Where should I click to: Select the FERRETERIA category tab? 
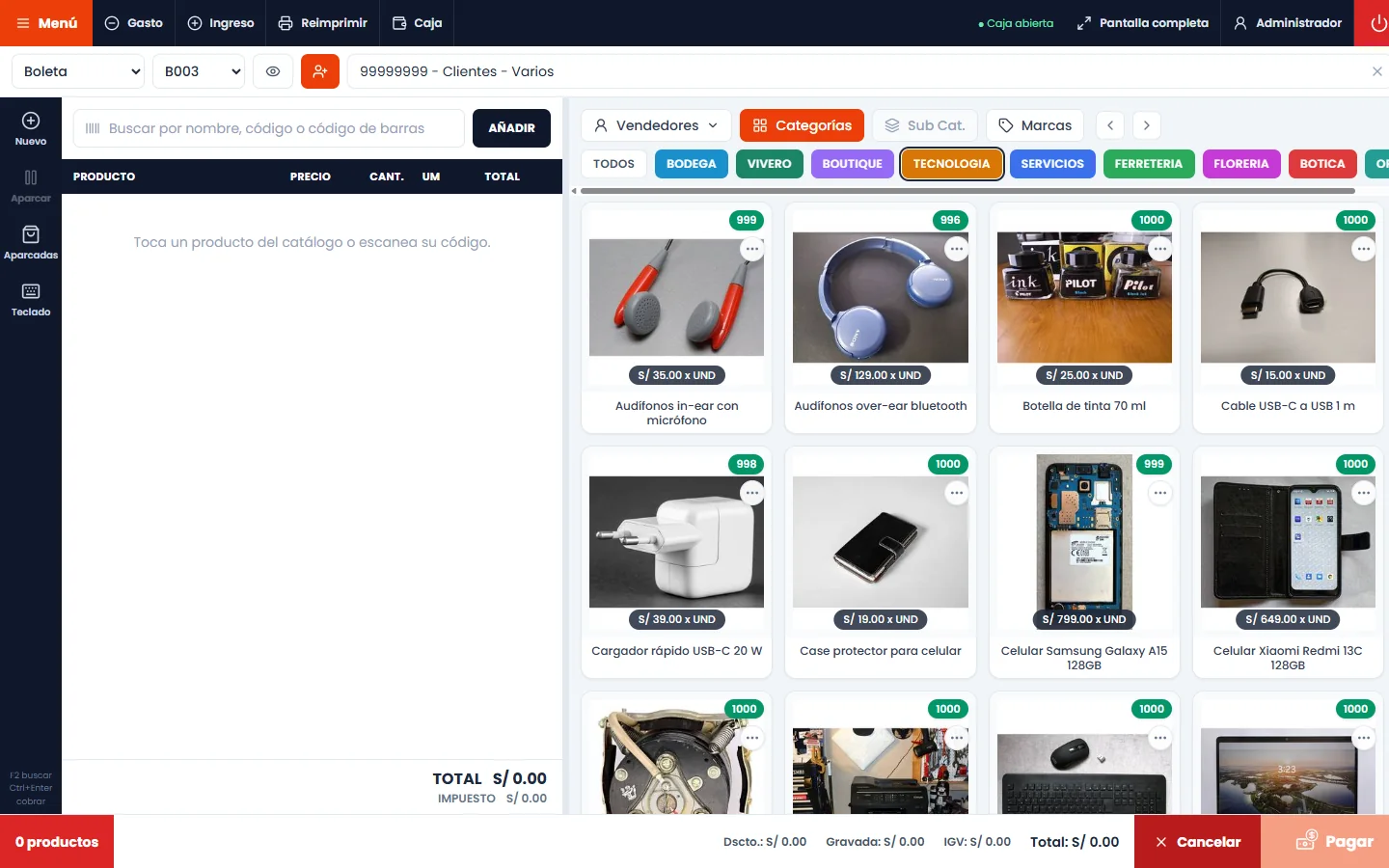tap(1149, 164)
